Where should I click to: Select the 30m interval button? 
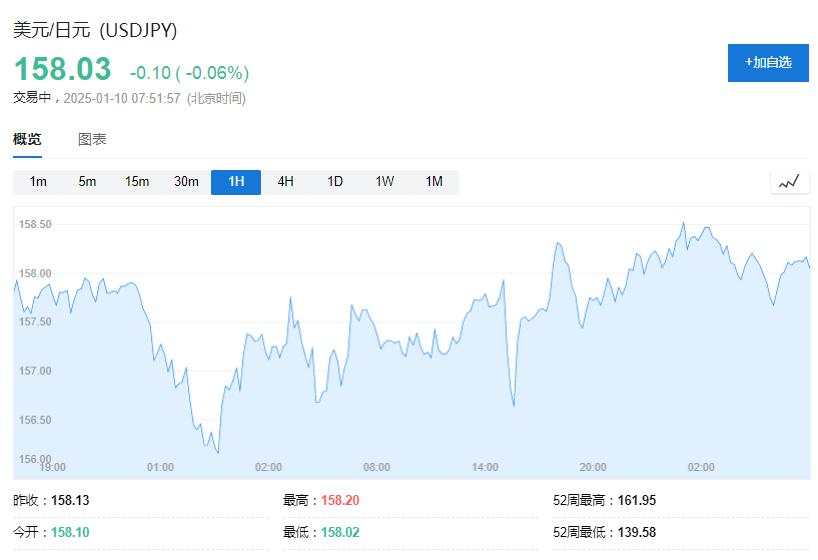coord(186,182)
